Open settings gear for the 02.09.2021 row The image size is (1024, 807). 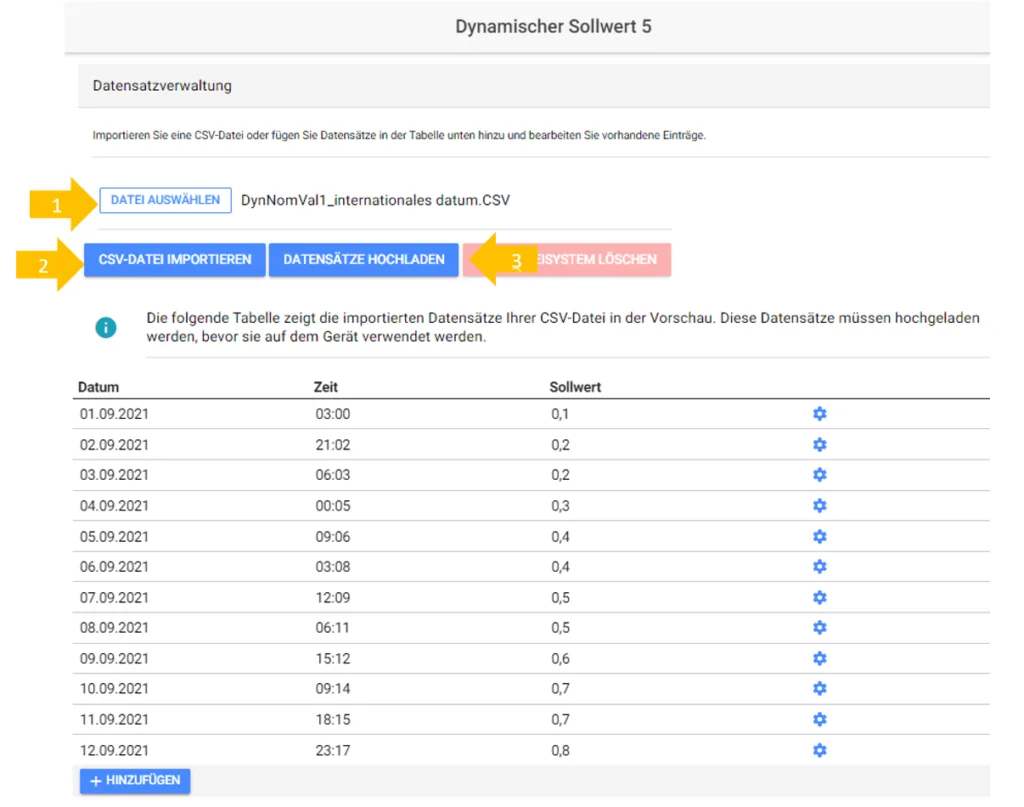[x=820, y=445]
